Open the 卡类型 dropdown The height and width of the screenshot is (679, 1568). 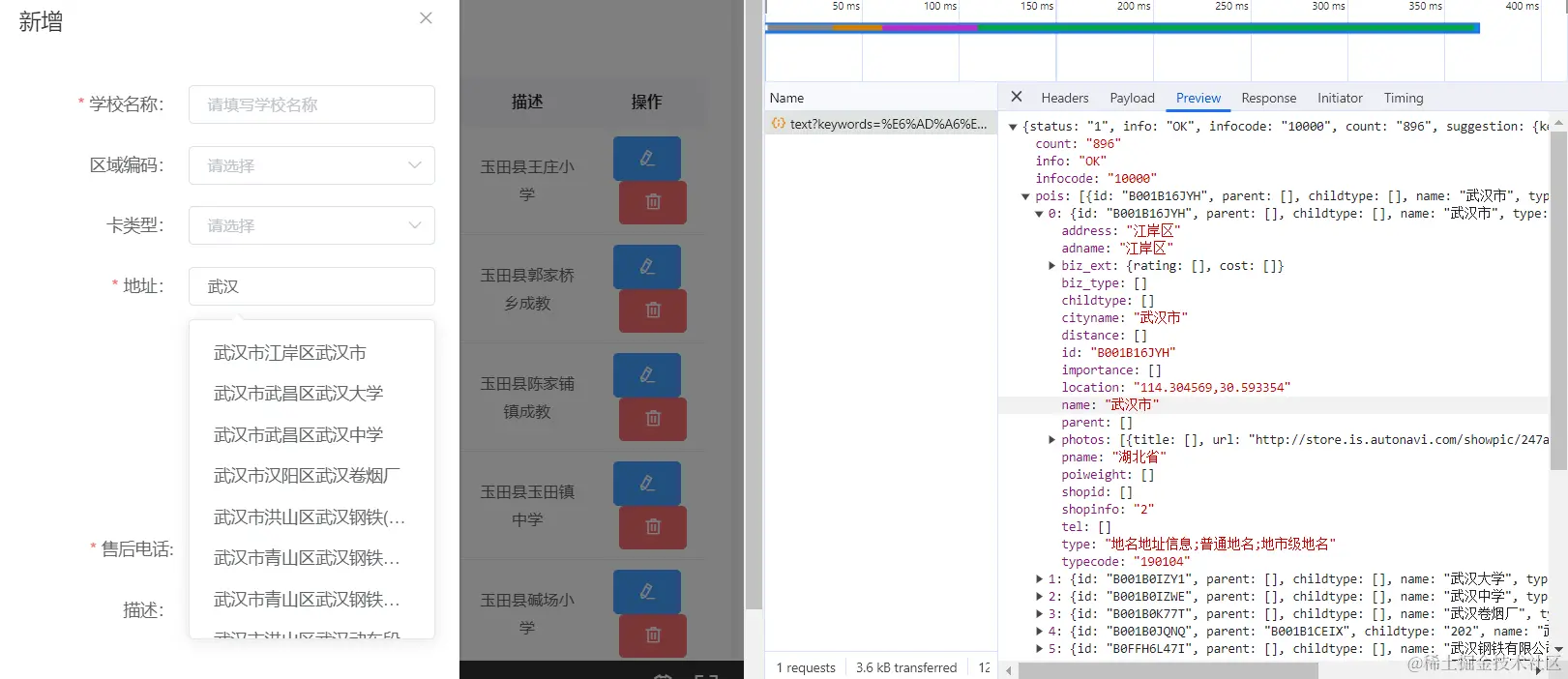311,225
